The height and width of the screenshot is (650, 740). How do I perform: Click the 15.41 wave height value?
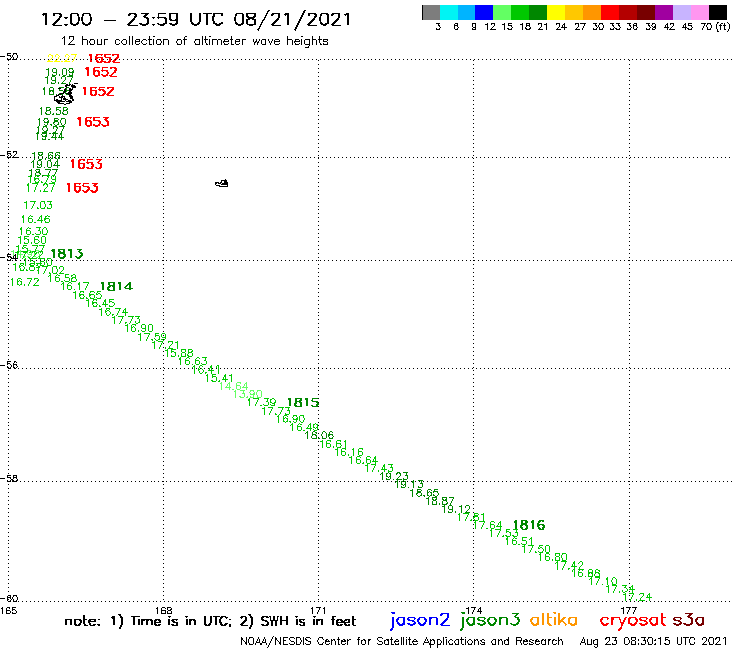click(219, 378)
